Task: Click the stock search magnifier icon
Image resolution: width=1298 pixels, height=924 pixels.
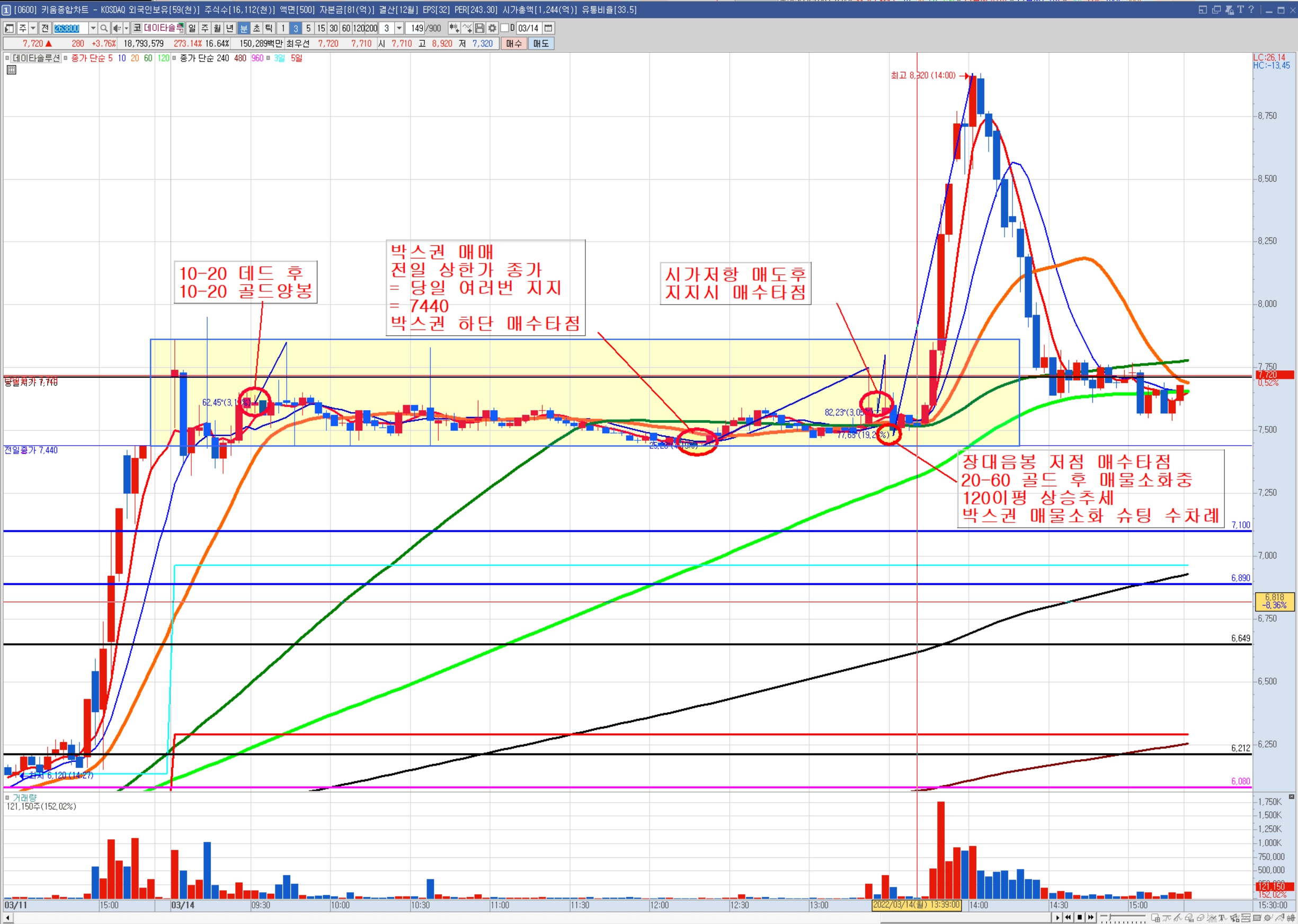Action: tap(103, 28)
